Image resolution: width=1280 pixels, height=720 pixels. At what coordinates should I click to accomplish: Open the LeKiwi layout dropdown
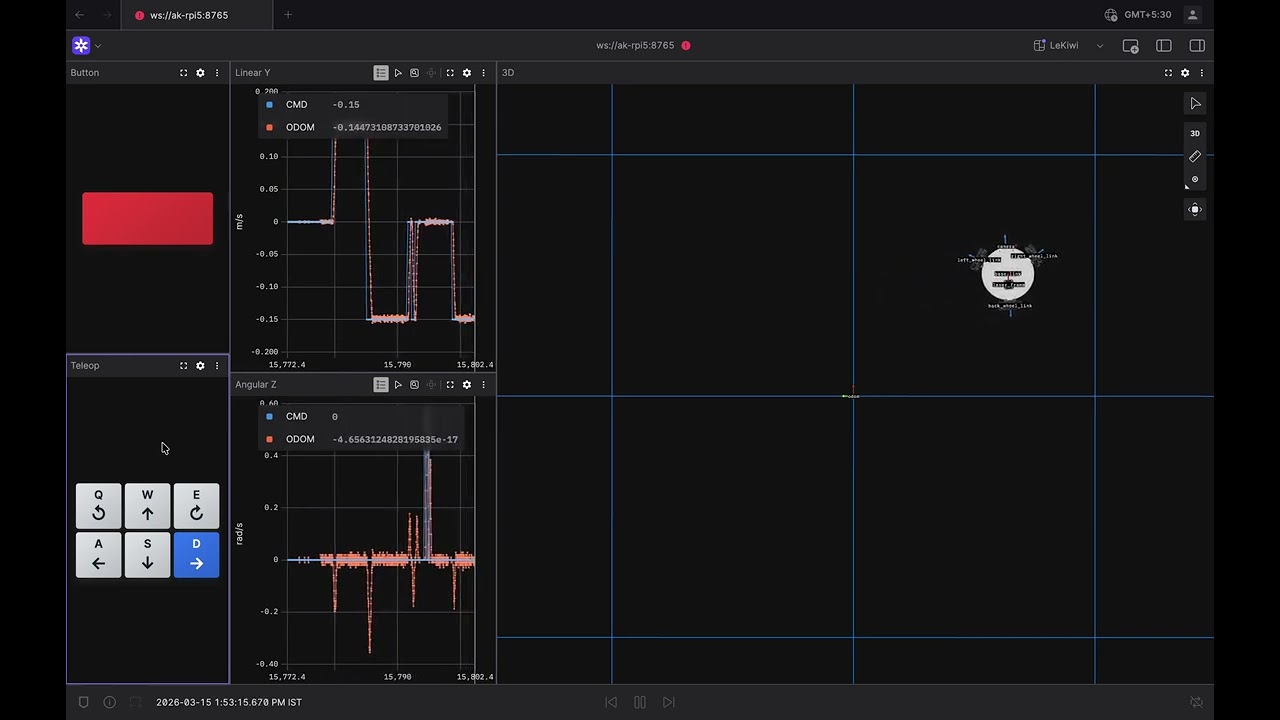click(x=1069, y=45)
